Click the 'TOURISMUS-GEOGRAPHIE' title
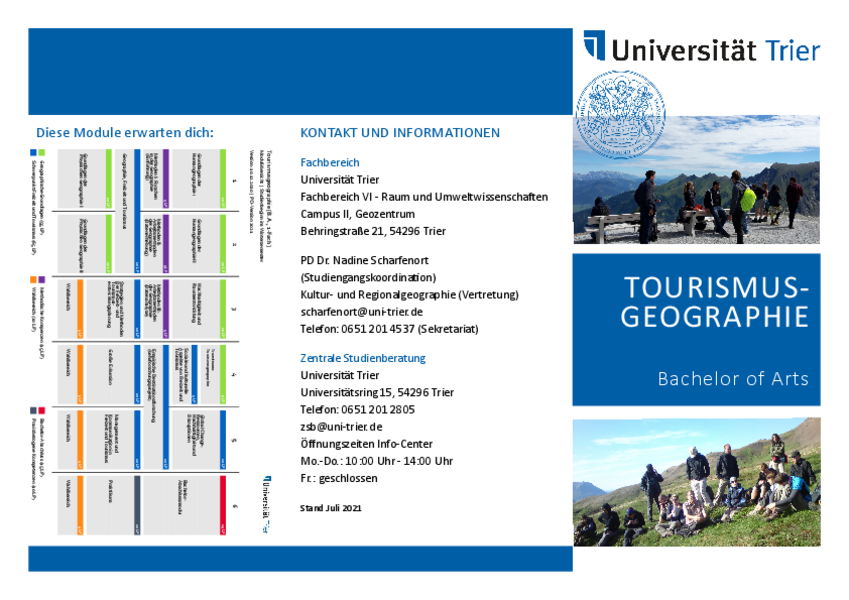The image size is (849, 600). pos(715,302)
